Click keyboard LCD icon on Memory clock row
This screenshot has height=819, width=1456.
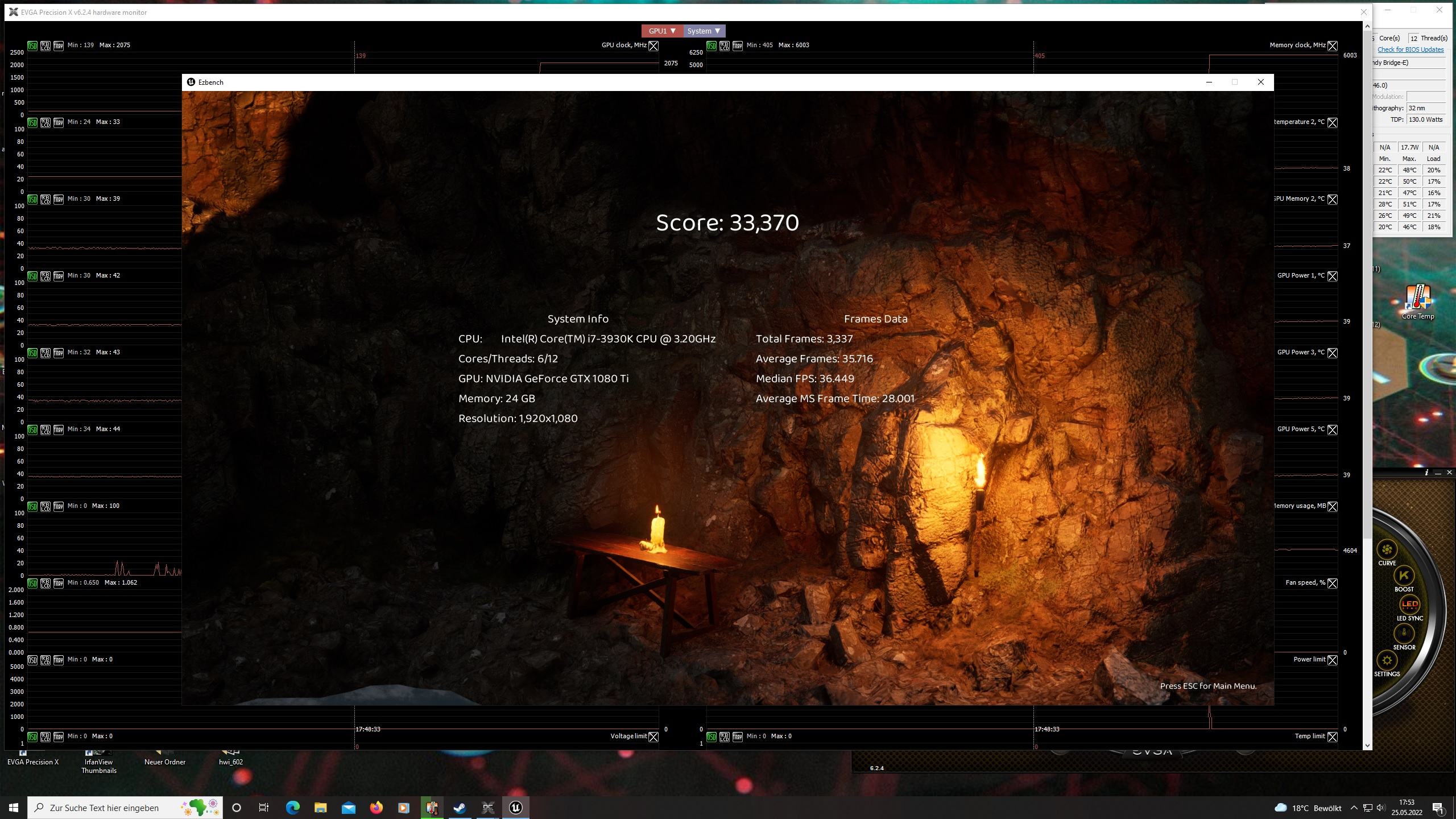pos(725,45)
